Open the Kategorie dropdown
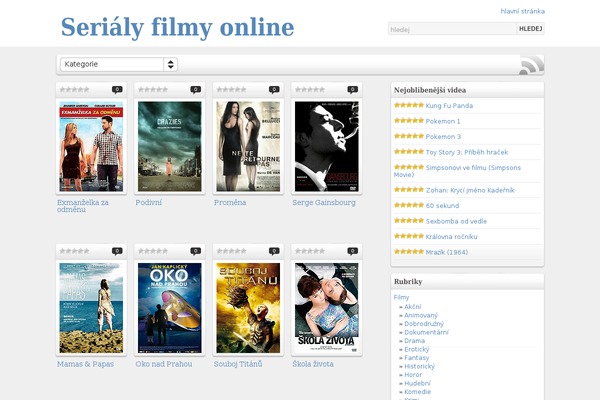 (119, 64)
